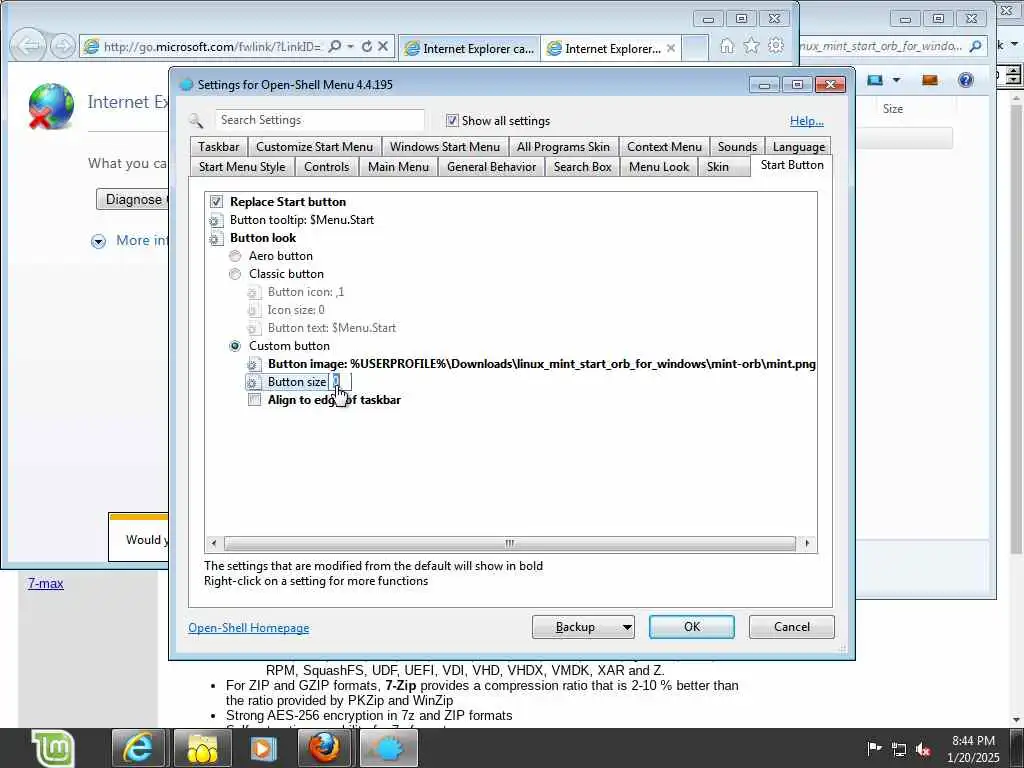Select the Classic button radio option
Screen dimensions: 1024x768
point(235,274)
